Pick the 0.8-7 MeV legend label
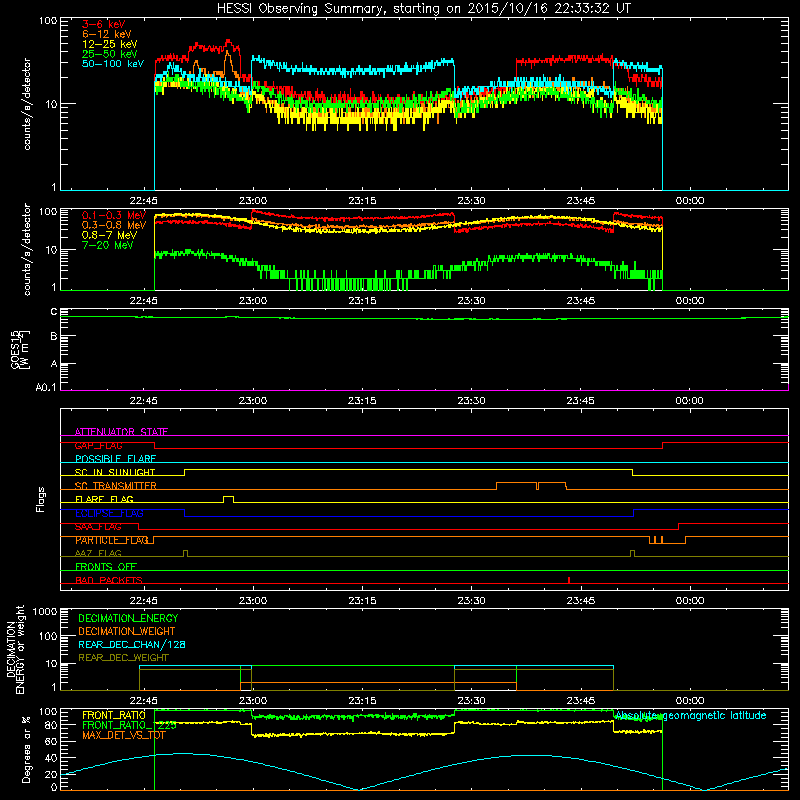Viewport: 800px width, 800px height. (x=109, y=235)
